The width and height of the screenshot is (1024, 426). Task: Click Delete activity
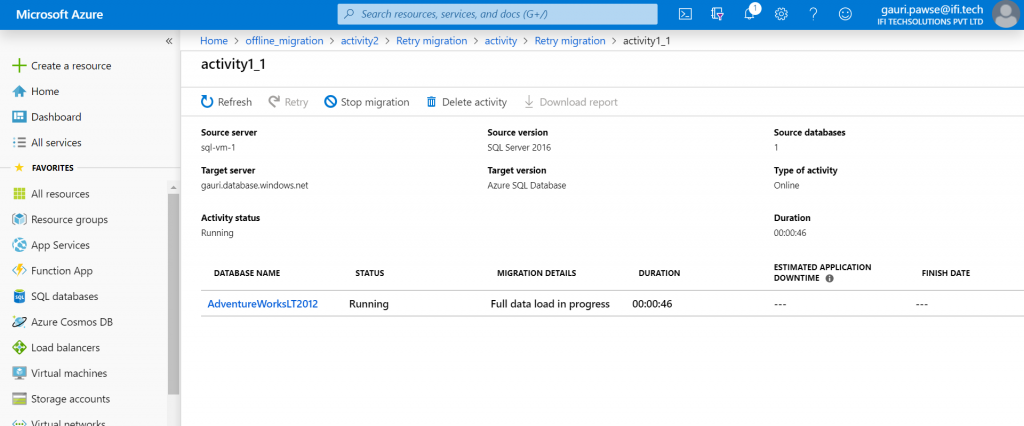tap(466, 102)
